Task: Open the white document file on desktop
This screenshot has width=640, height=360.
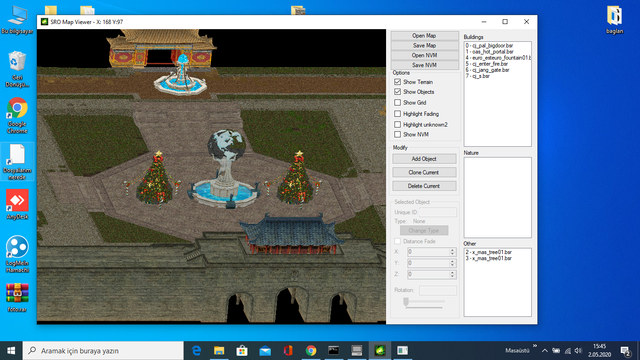Action: tap(17, 162)
